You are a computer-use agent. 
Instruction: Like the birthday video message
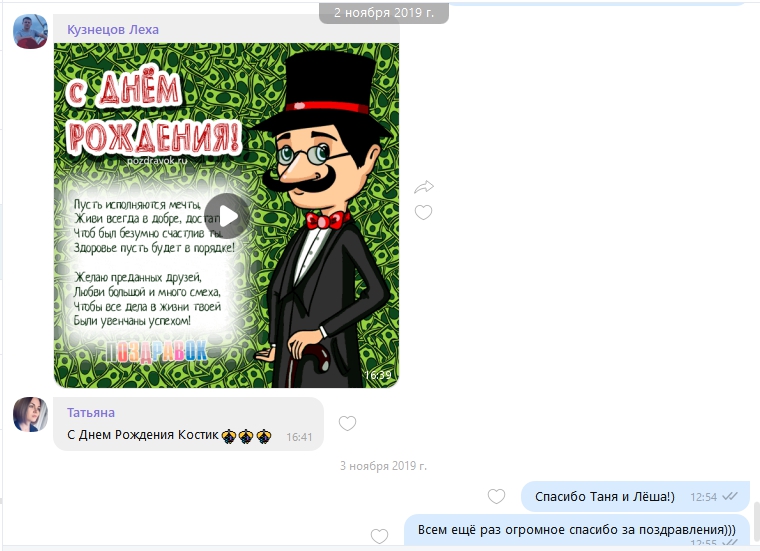423,212
